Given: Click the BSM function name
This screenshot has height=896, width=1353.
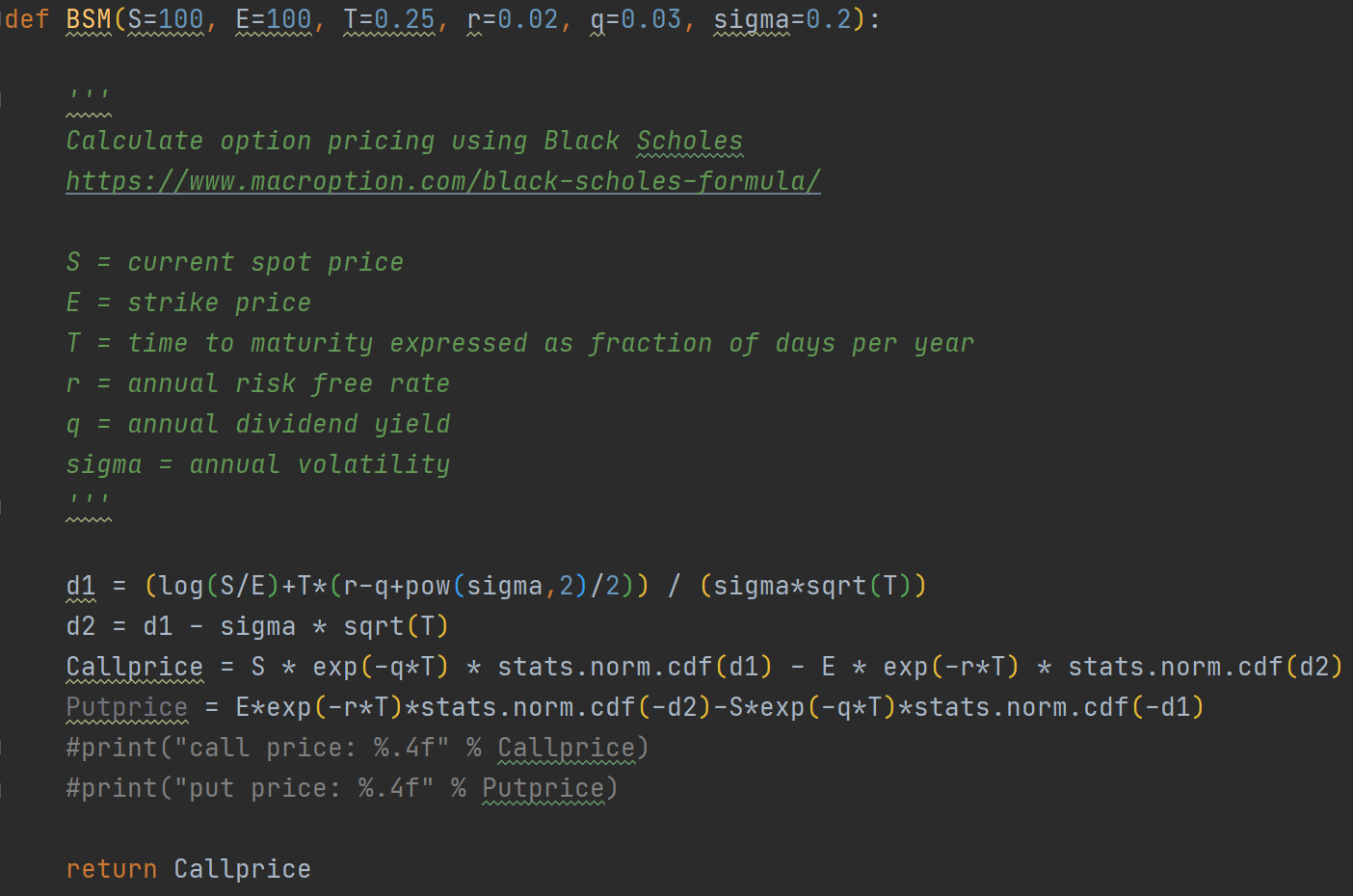Looking at the screenshot, I should (x=89, y=19).
